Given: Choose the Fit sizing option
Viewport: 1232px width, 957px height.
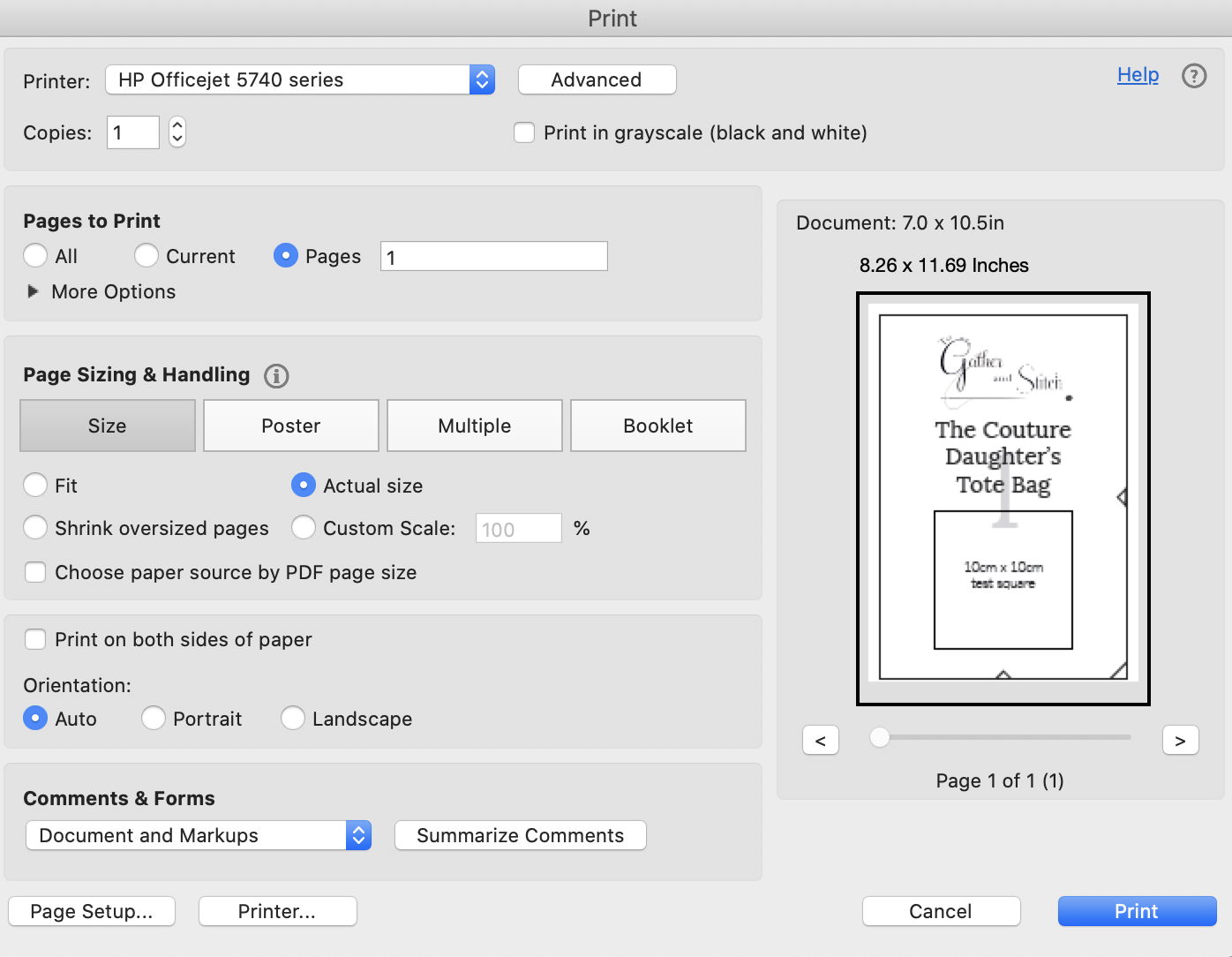Looking at the screenshot, I should (x=35, y=485).
